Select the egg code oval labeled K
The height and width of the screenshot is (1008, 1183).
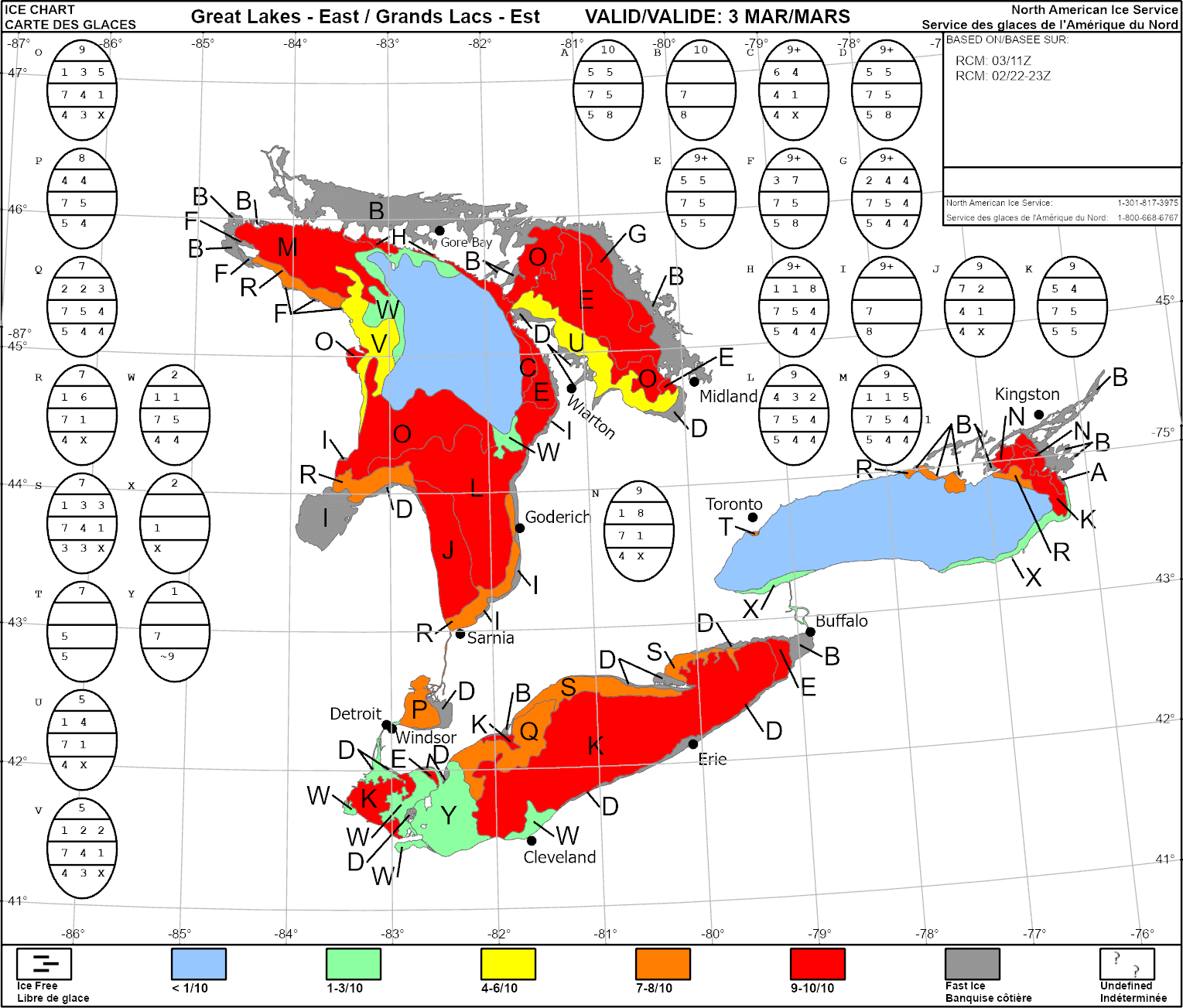[x=1072, y=306]
